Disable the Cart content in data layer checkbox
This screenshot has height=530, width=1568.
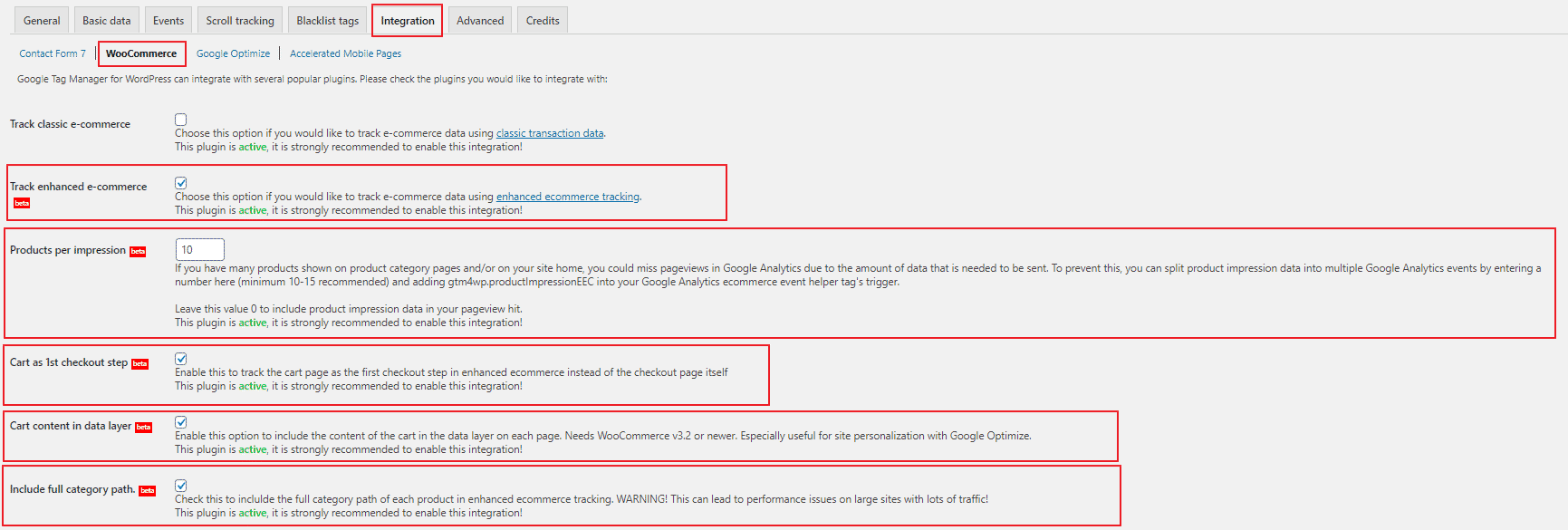point(181,422)
